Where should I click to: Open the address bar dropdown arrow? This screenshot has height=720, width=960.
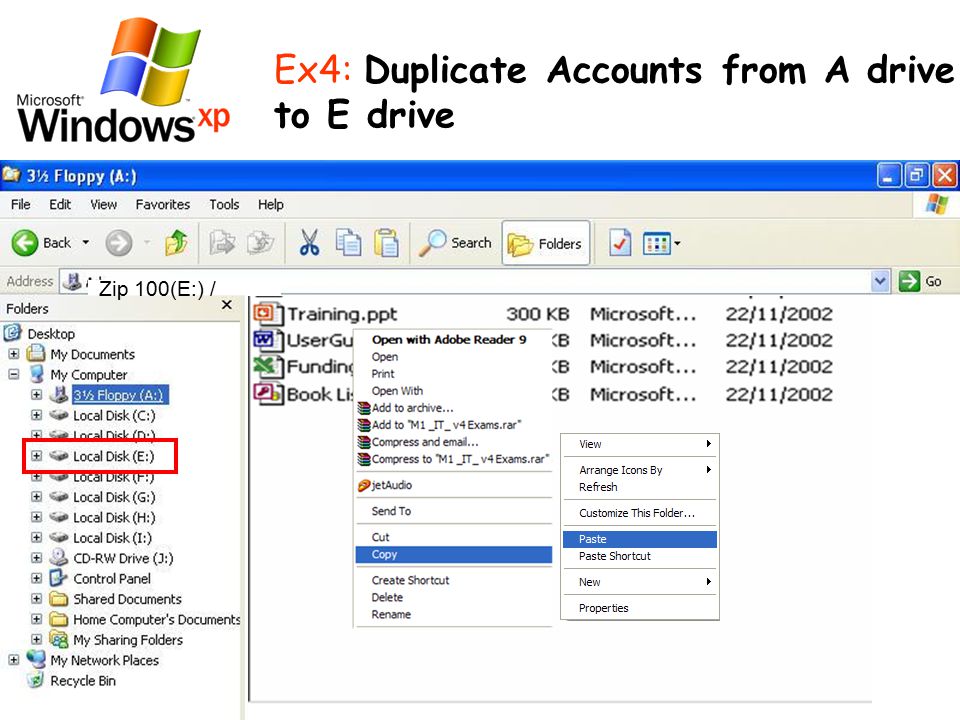[x=880, y=281]
